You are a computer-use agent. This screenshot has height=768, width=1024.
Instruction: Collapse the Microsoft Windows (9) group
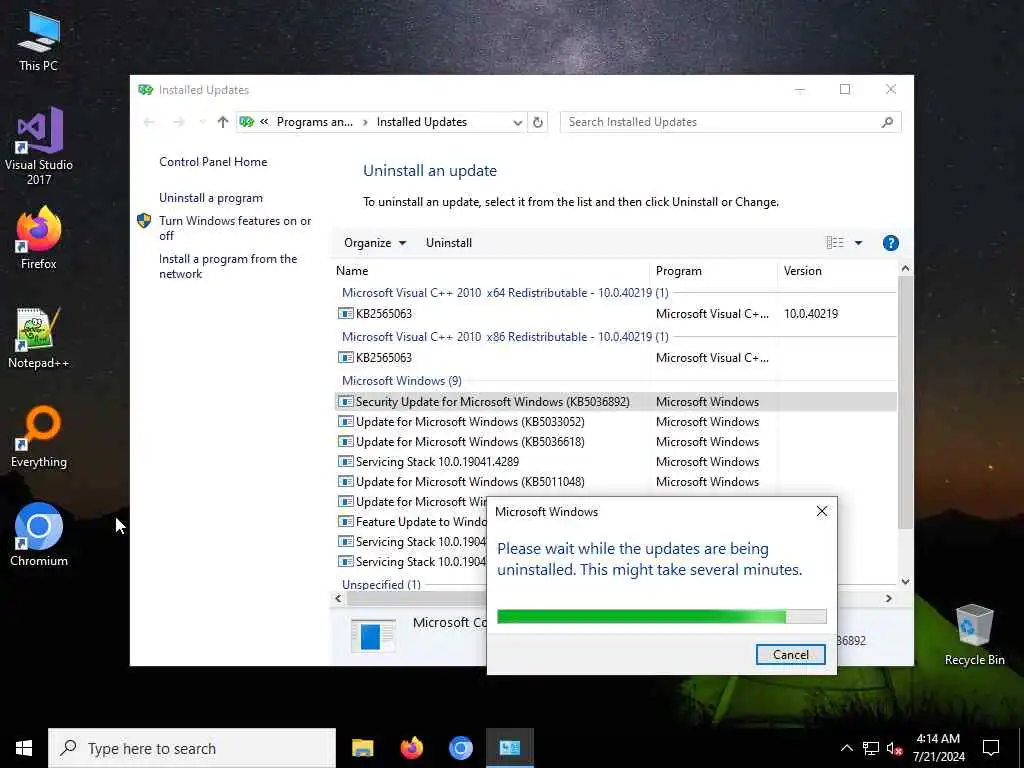click(x=402, y=381)
